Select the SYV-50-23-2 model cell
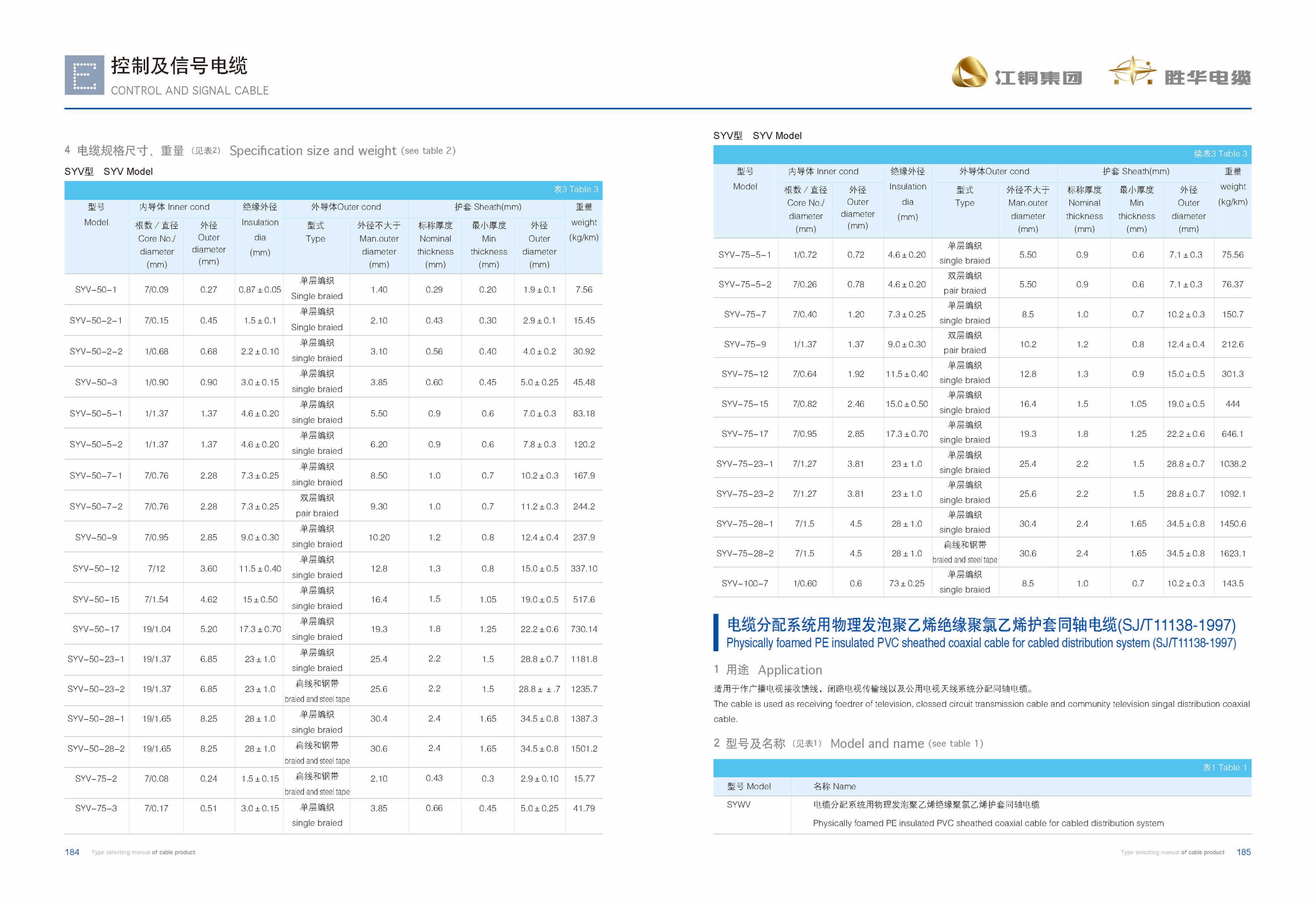 [x=96, y=689]
